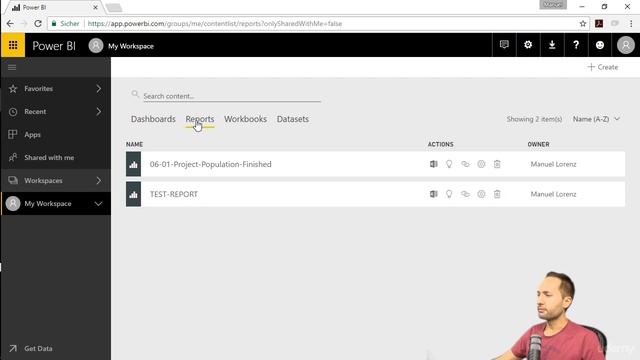View quick insights for 06-01-Project-Population-Finished
The width and height of the screenshot is (640, 360).
[449, 164]
